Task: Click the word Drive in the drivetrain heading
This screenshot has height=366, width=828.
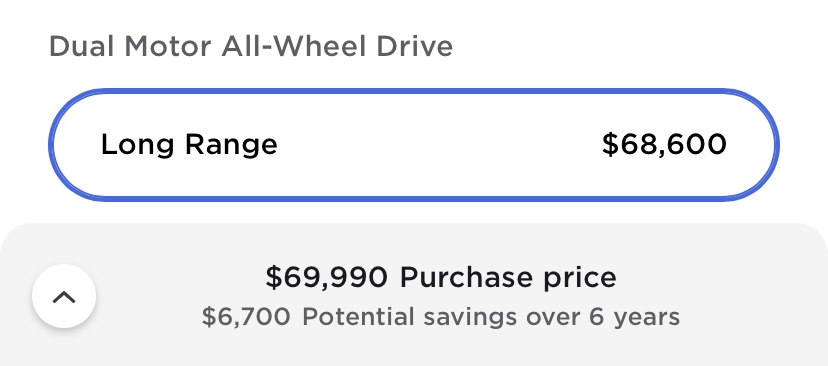Action: click(x=415, y=46)
